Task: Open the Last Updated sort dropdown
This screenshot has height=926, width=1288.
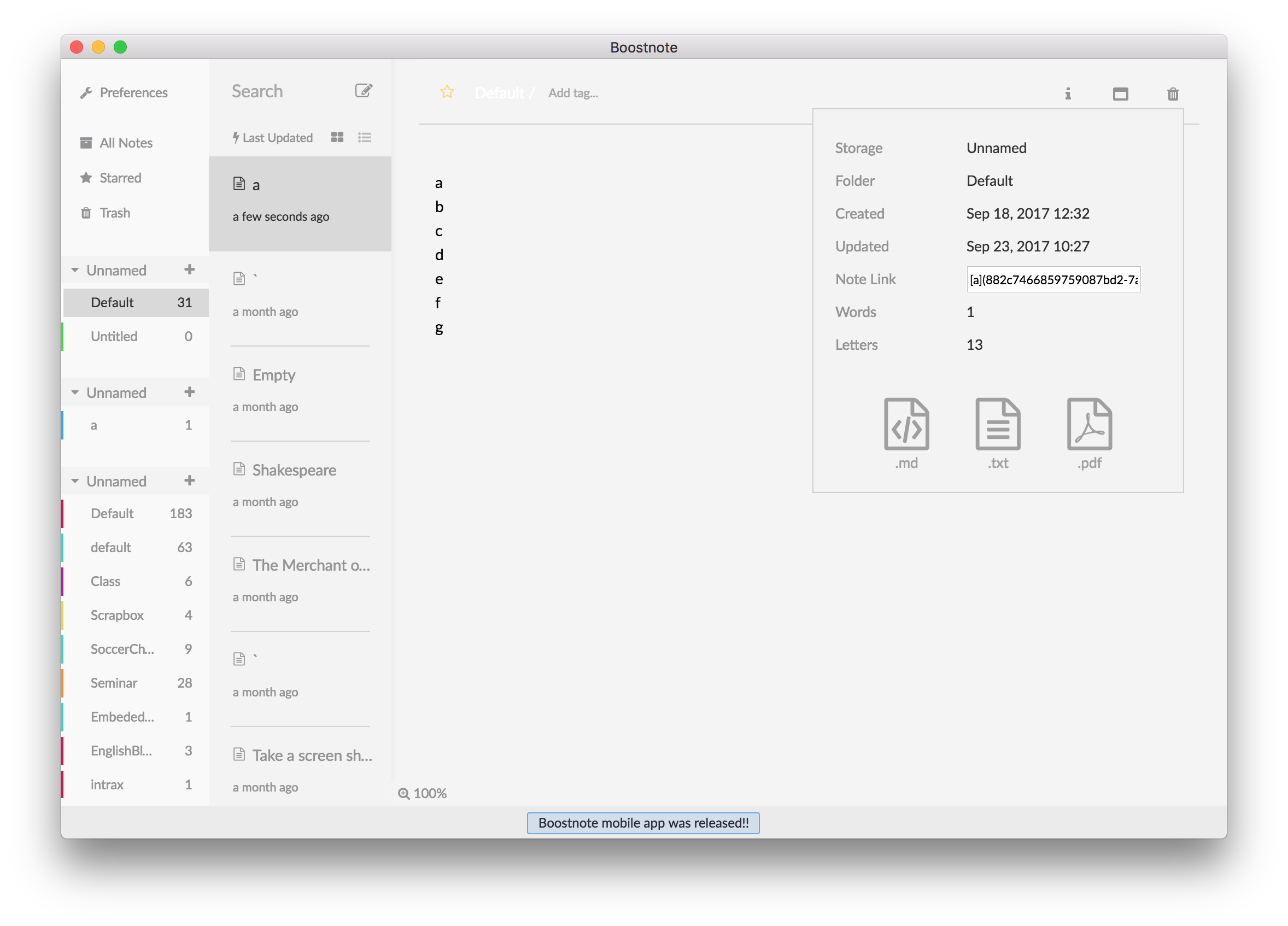Action: [x=273, y=137]
